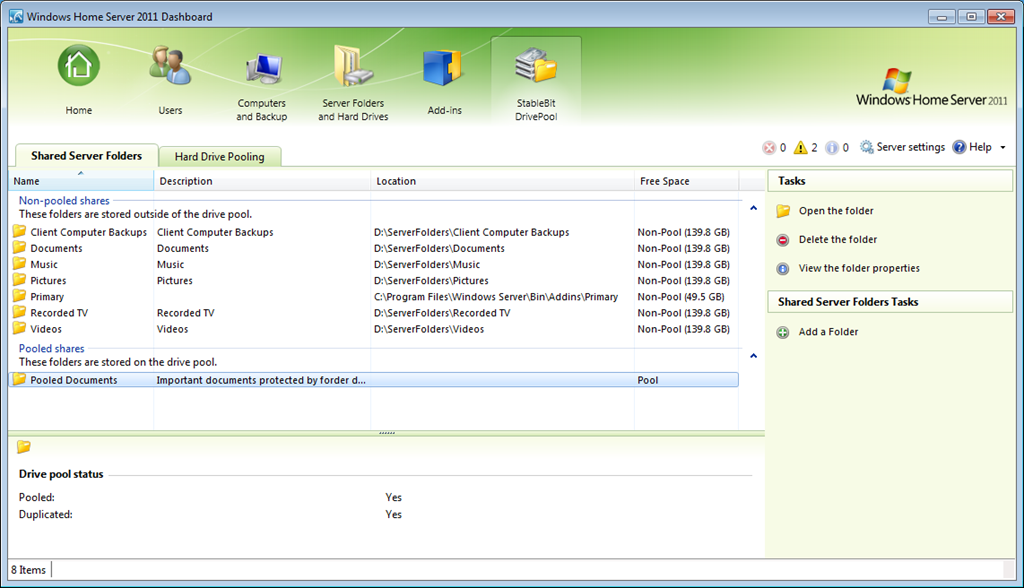1024x588 pixels.
Task: Click info icon beside View folder properties
Action: pyautogui.click(x=783, y=269)
